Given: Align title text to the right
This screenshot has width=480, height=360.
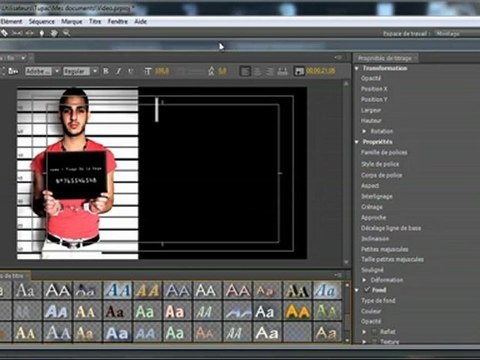Looking at the screenshot, I should 270,71.
